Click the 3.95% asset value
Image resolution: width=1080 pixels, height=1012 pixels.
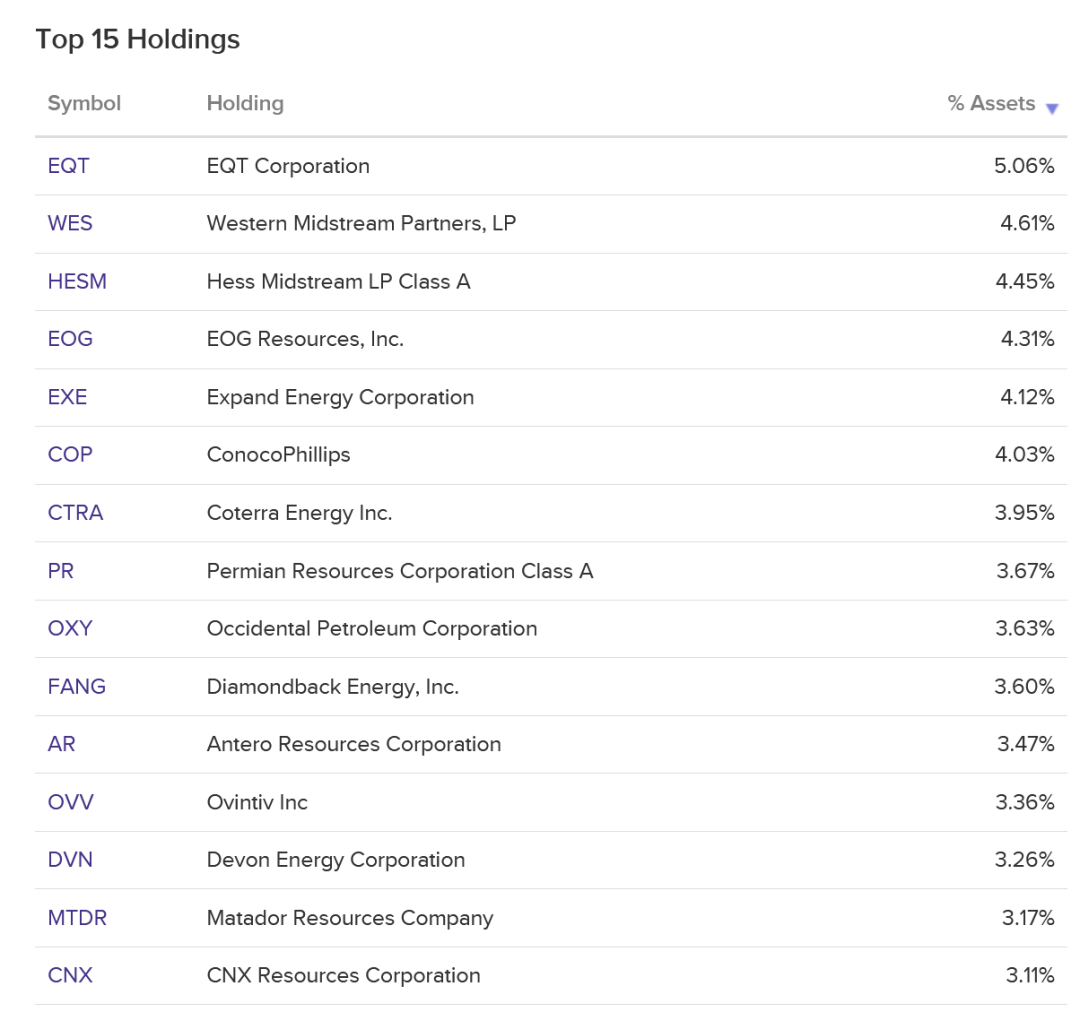pos(1024,513)
